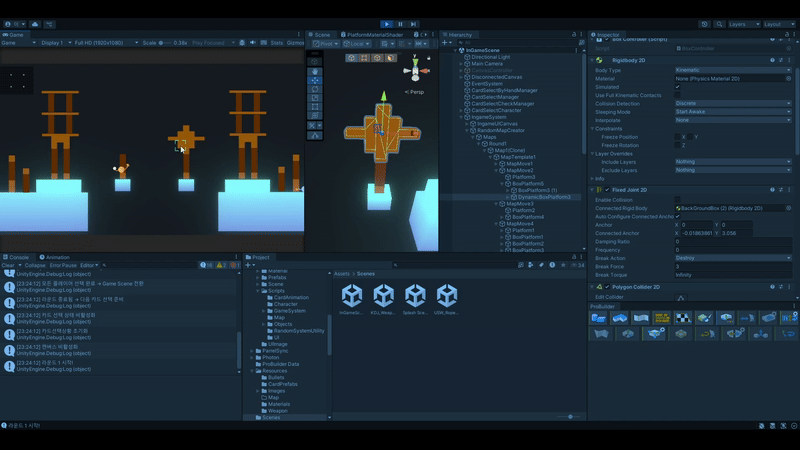Open the Layers dropdown in top toolbar
Screen dimensions: 800x450
pyautogui.click(x=744, y=24)
